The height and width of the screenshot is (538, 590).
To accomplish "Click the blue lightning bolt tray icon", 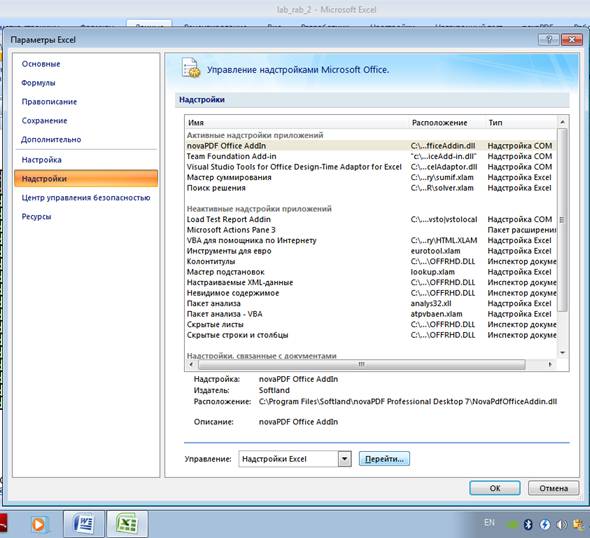I will [x=545, y=524].
